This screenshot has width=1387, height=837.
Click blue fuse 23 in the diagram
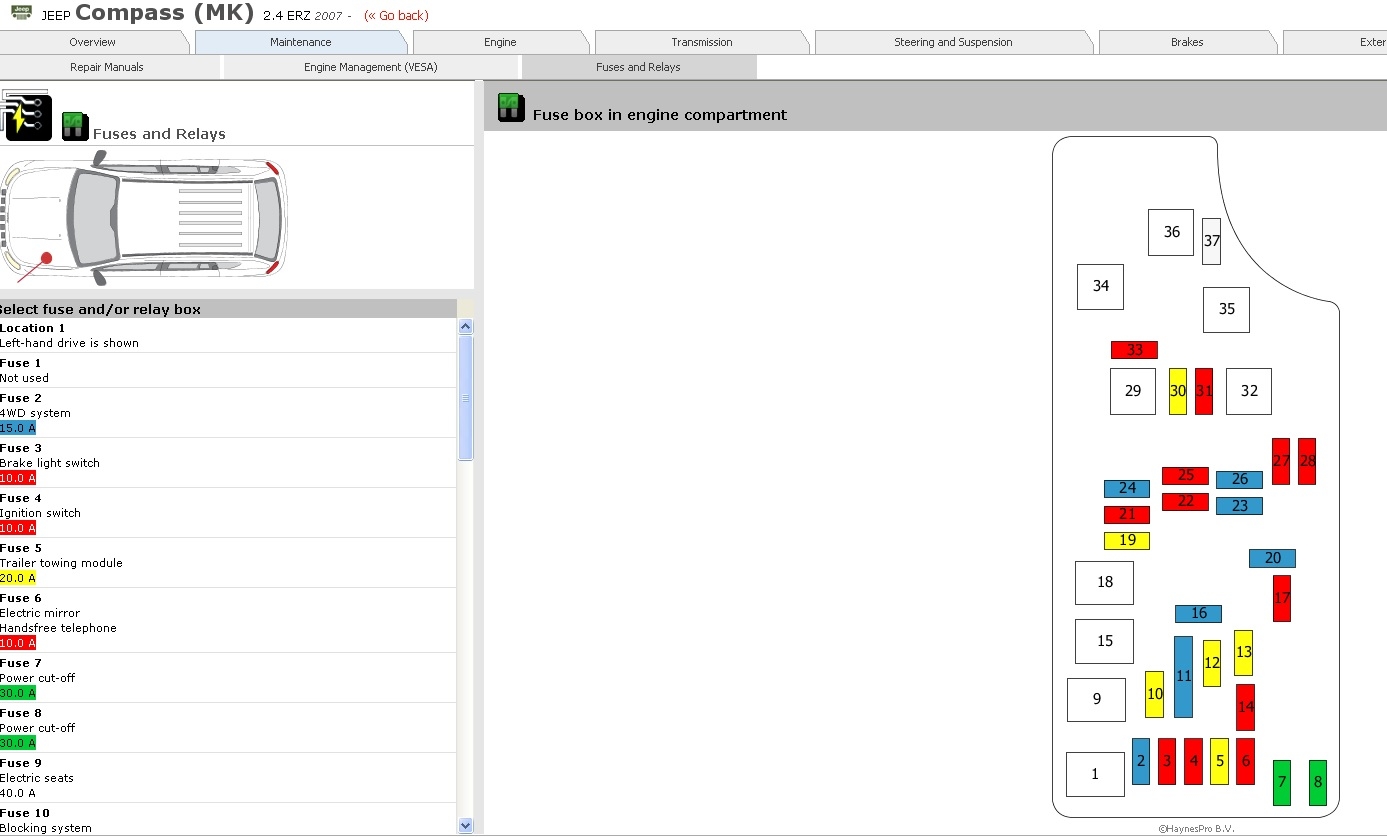tap(1239, 506)
